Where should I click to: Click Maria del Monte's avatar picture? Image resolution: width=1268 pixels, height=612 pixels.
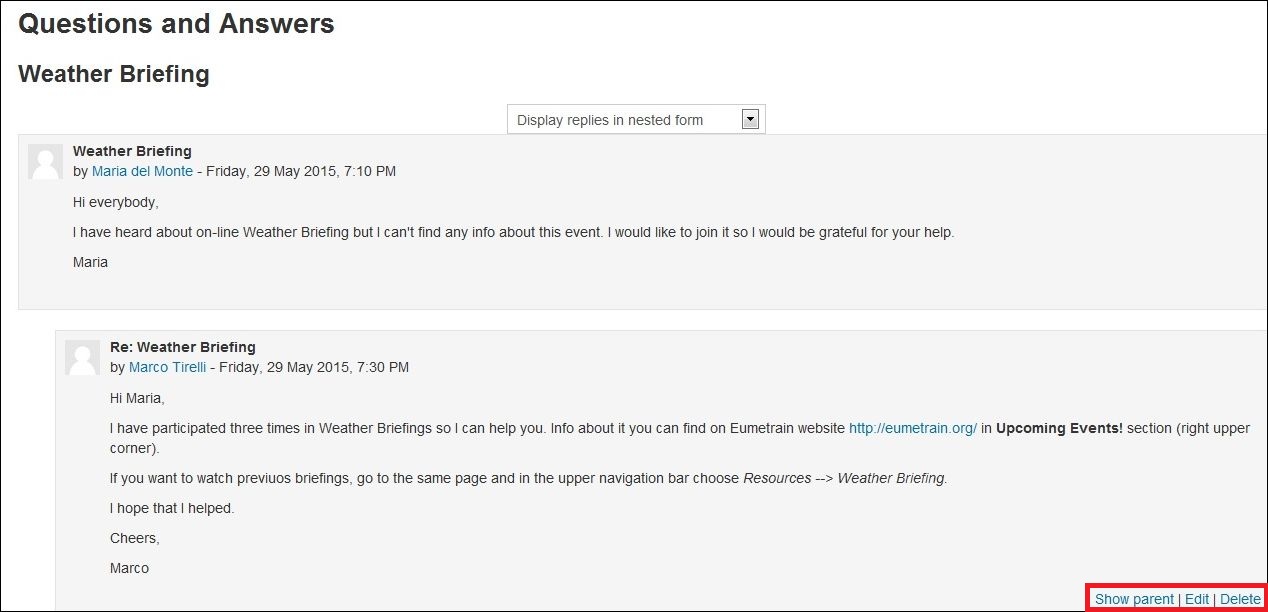point(45,161)
